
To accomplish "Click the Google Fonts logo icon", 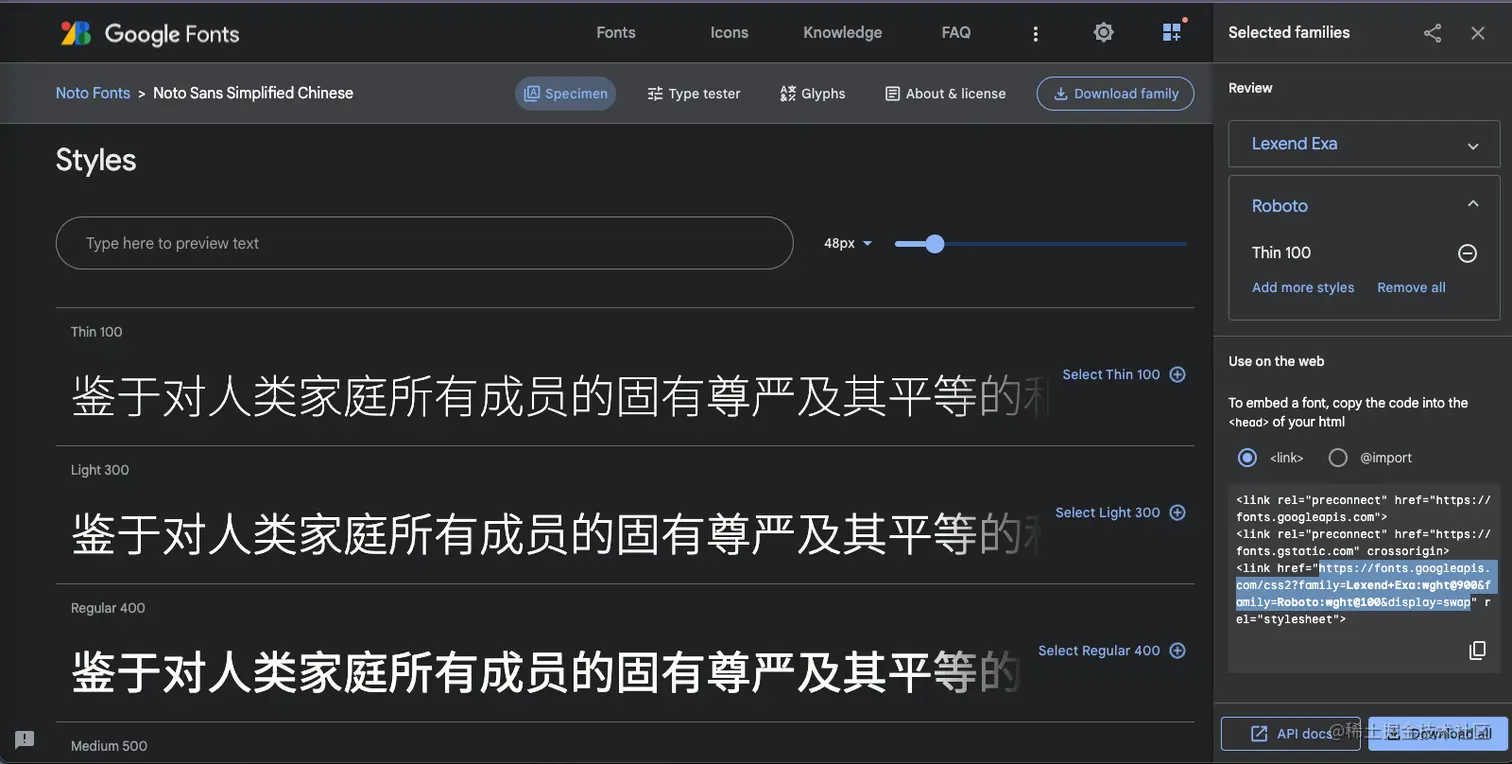I will tap(76, 33).
